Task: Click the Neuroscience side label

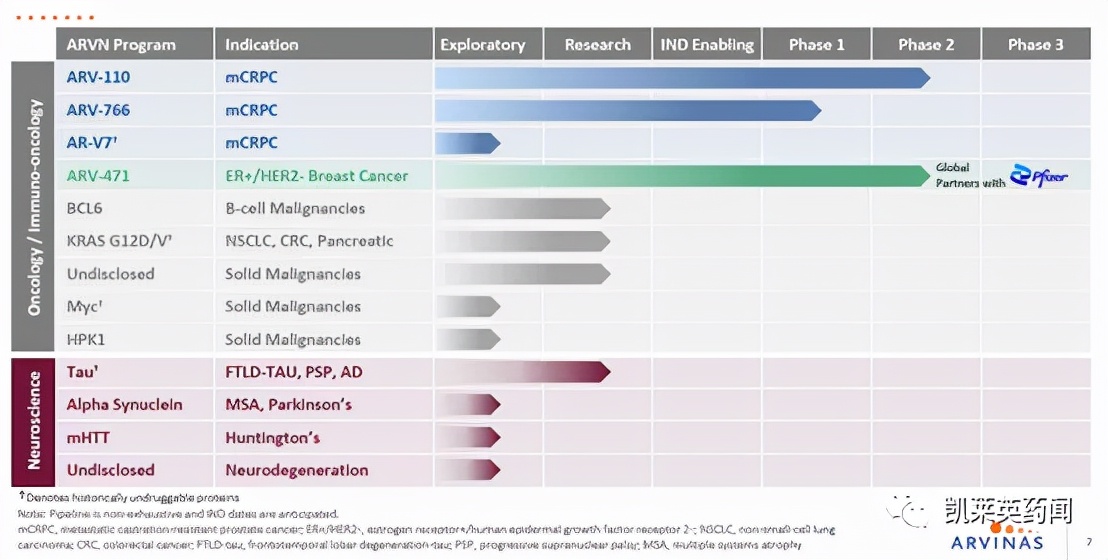Action: pos(35,421)
